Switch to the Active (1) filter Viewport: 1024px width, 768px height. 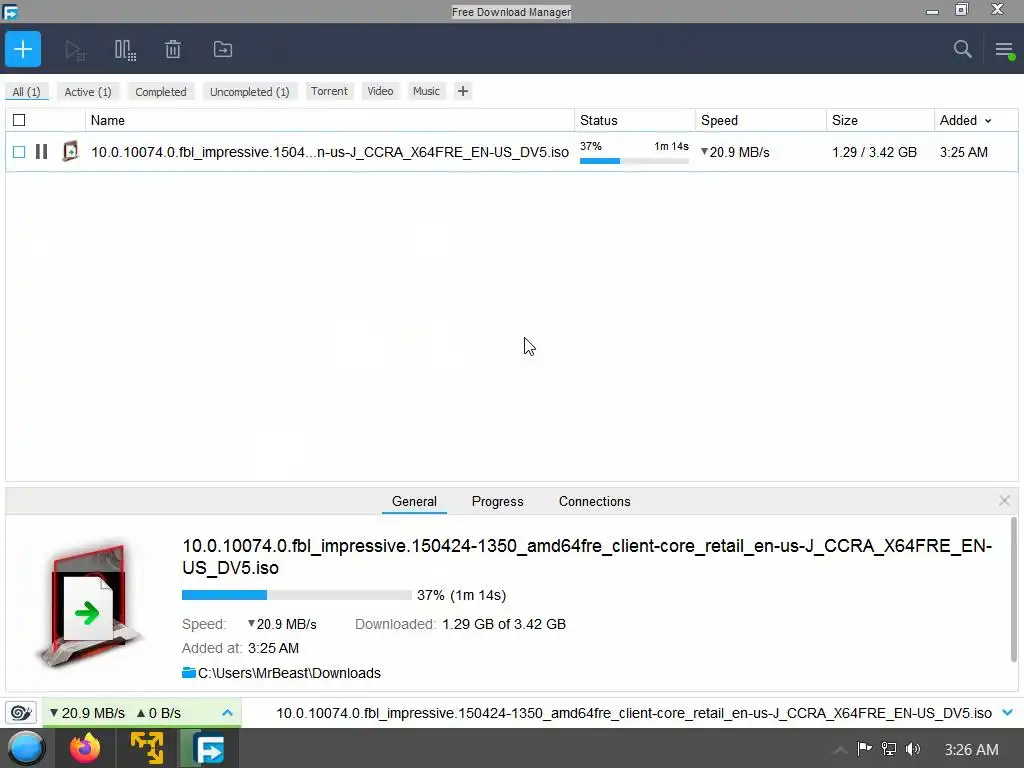[x=88, y=91]
